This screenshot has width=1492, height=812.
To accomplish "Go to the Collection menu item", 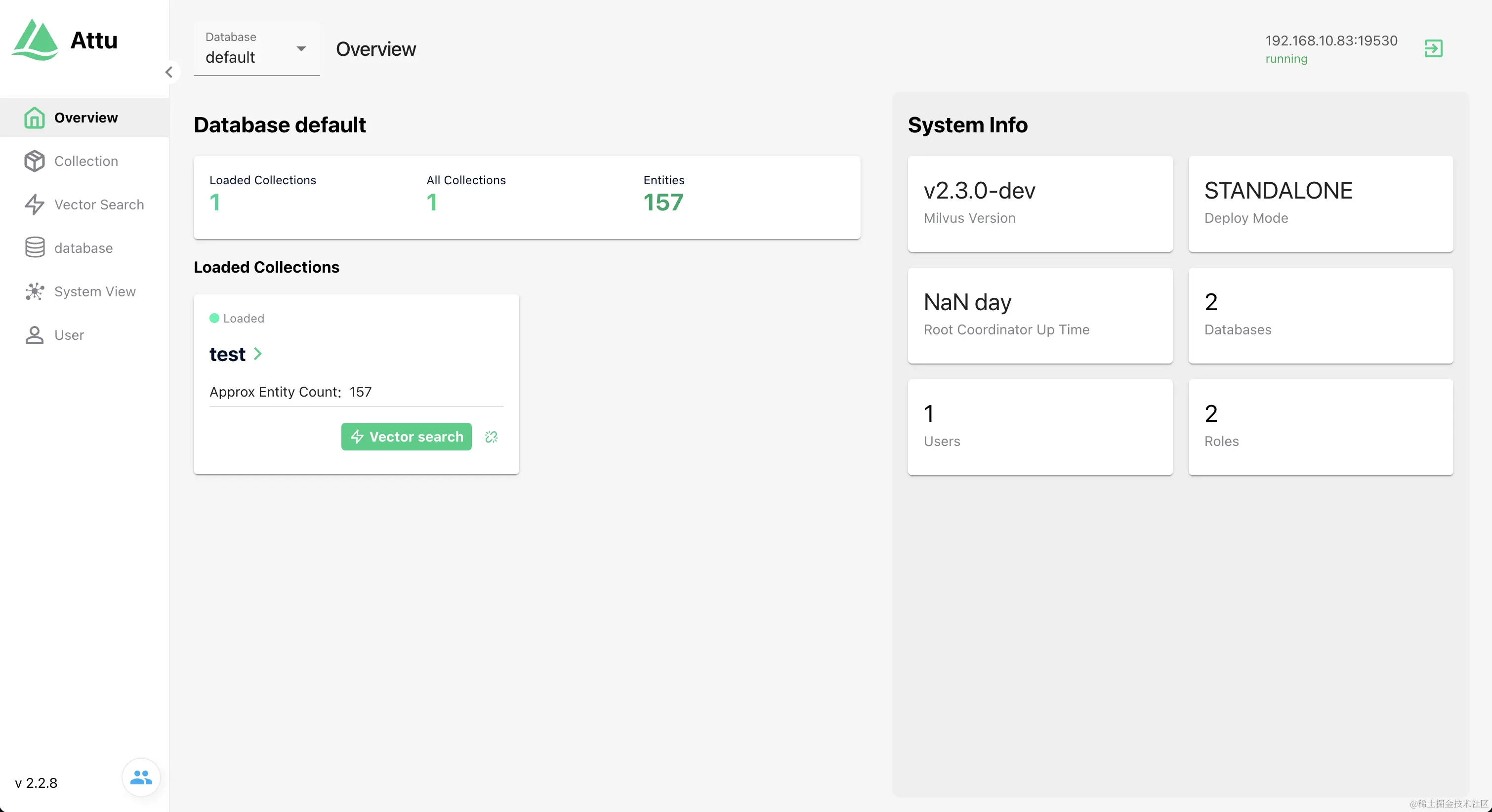I will click(86, 161).
